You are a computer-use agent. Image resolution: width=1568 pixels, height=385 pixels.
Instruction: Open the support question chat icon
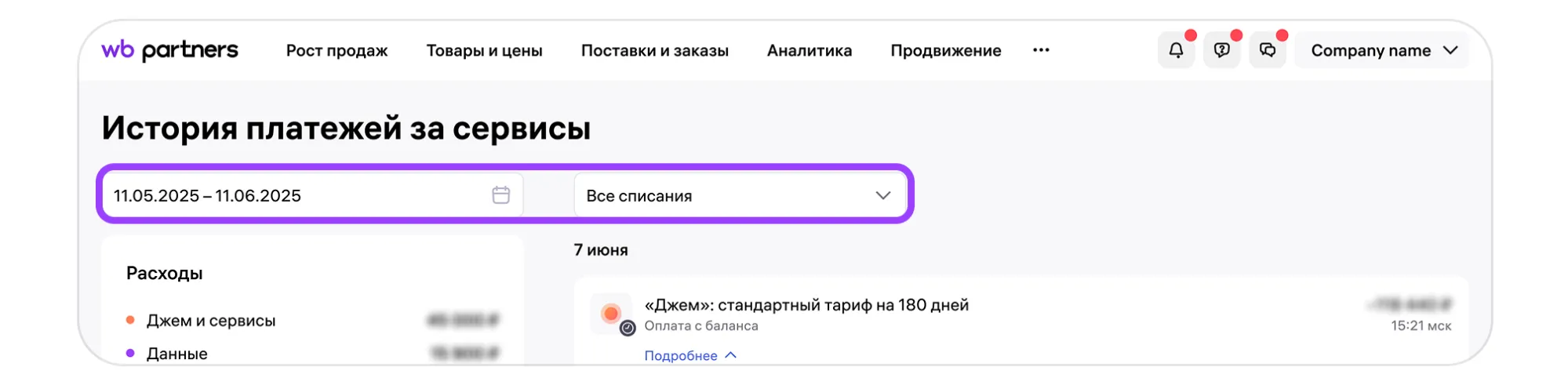click(x=1221, y=51)
